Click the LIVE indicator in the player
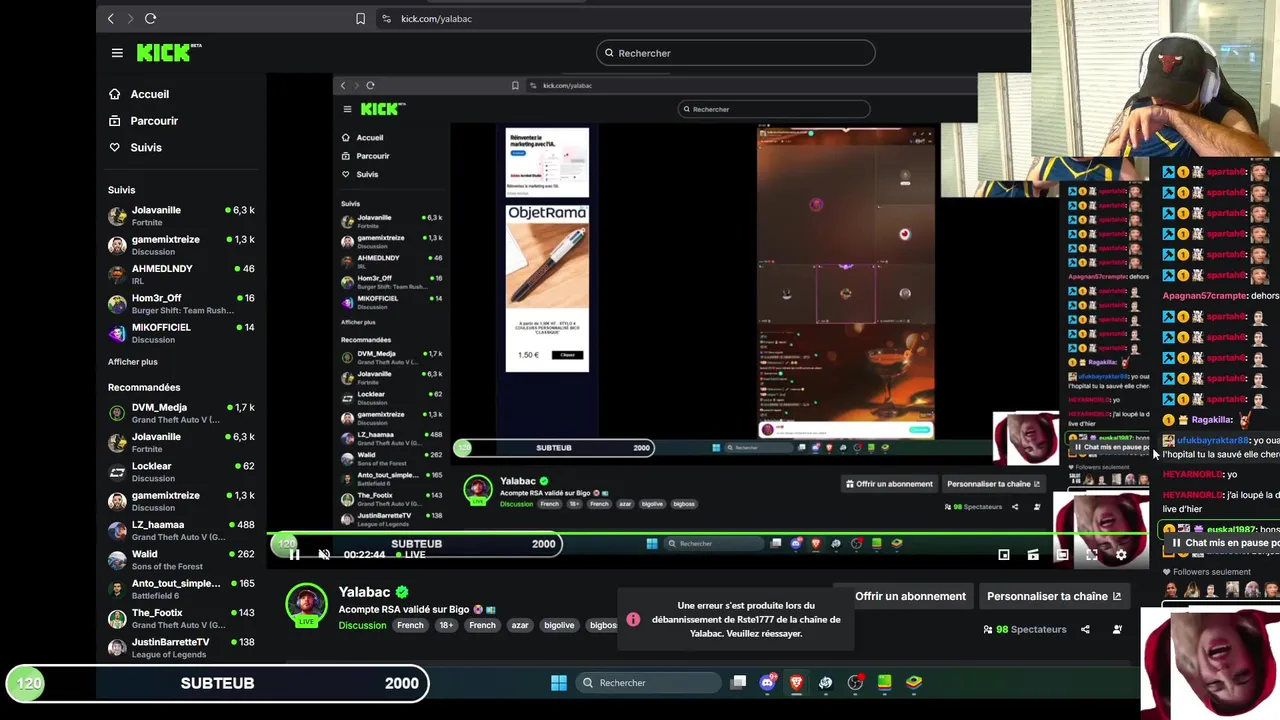Image resolution: width=1280 pixels, height=720 pixels. (409, 555)
